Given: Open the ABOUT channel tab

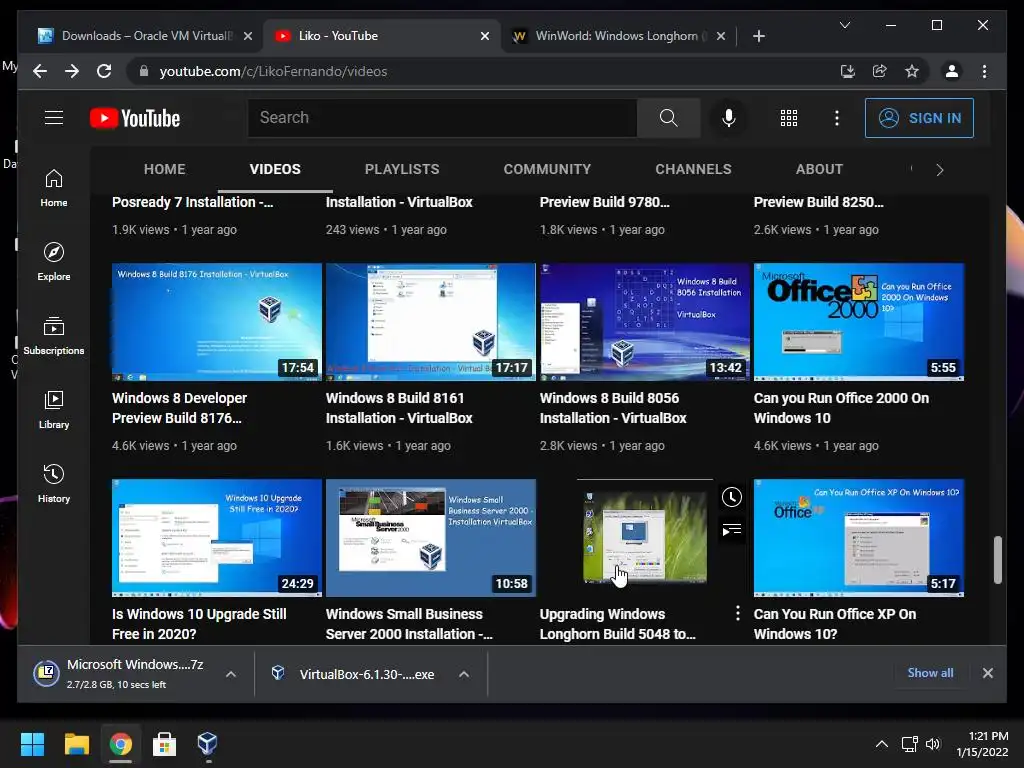Looking at the screenshot, I should [819, 169].
